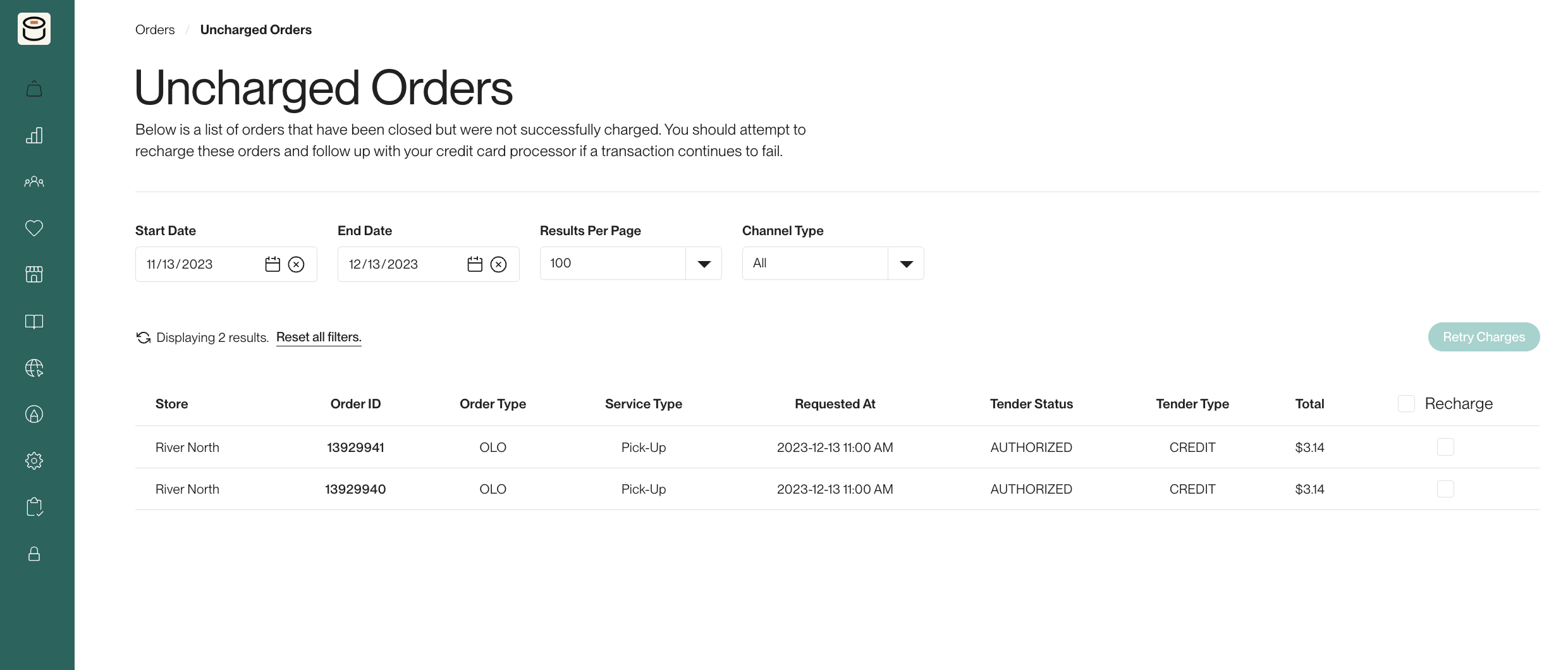Click the padlock icon in sidebar
This screenshot has width=1568, height=670.
(x=34, y=554)
